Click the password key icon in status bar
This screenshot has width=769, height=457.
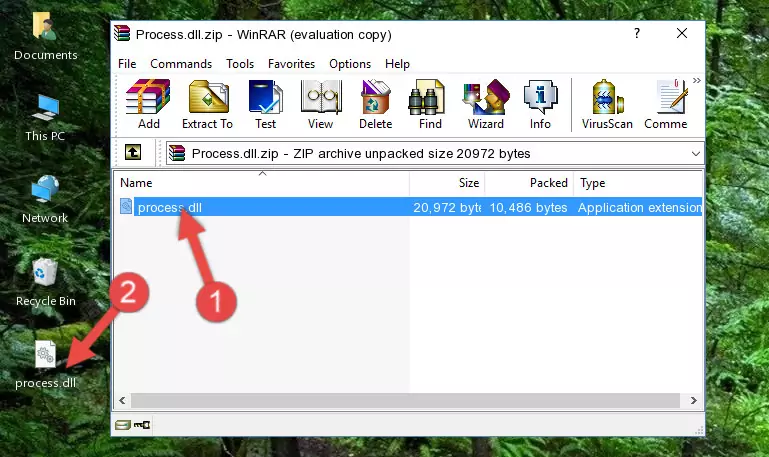[x=142, y=425]
